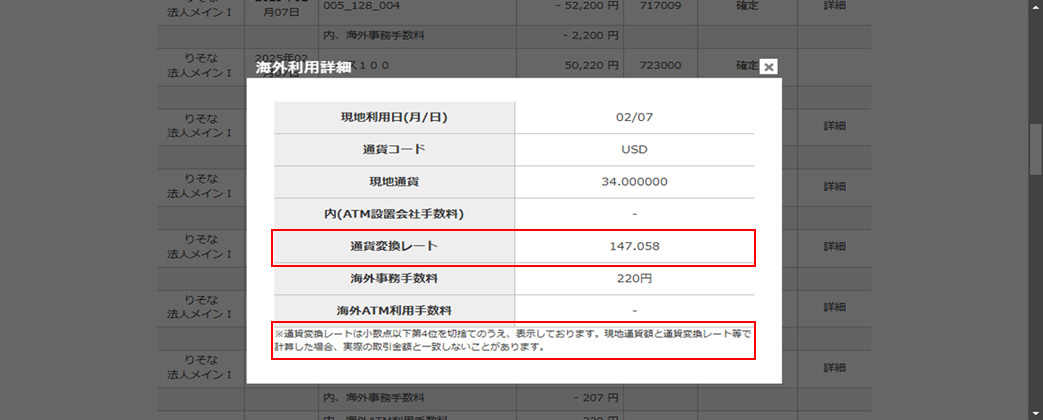Click approval number 723000 in the table
Viewport: 1043px width, 420px height.
pos(659,65)
